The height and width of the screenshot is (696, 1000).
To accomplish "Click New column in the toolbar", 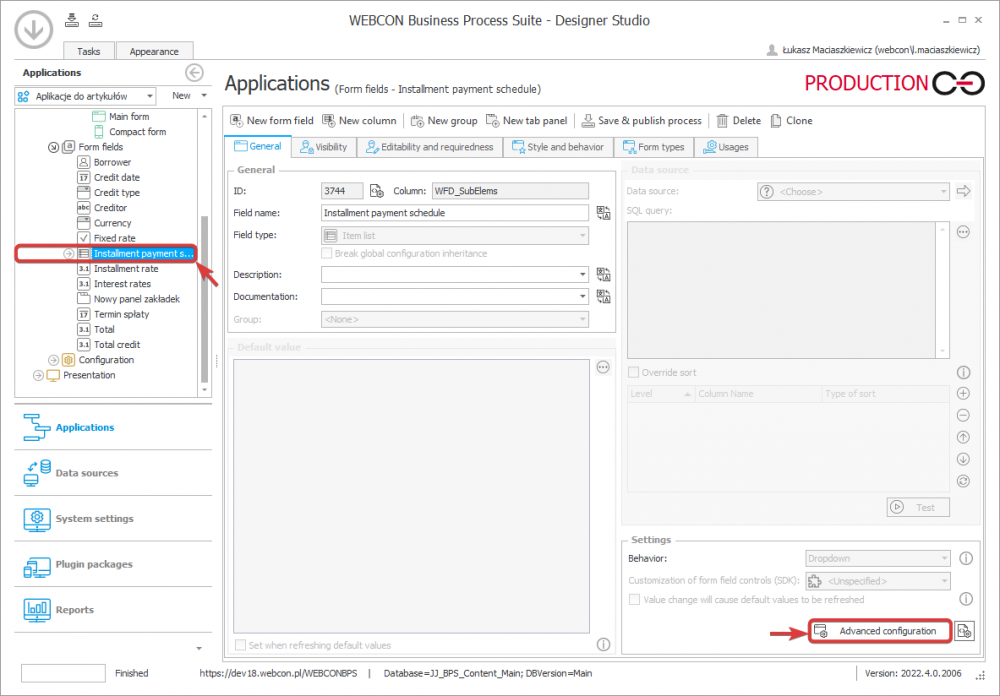I will pyautogui.click(x=359, y=121).
